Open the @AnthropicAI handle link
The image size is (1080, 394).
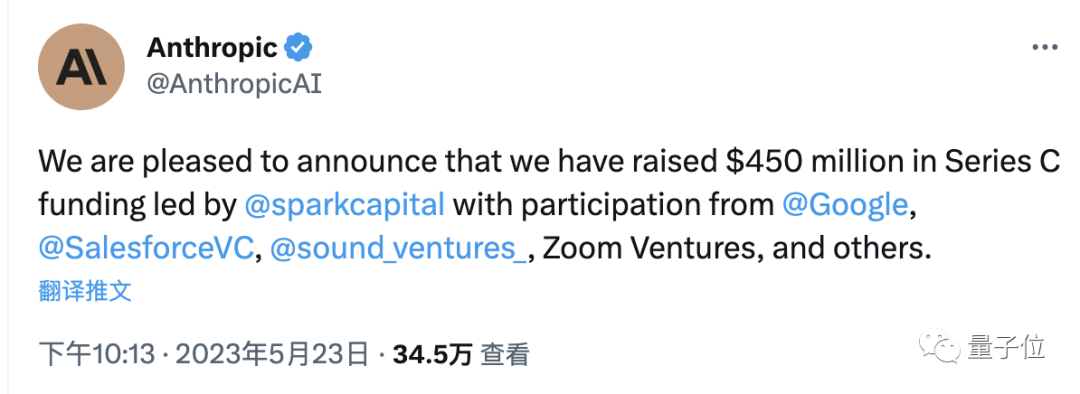234,85
